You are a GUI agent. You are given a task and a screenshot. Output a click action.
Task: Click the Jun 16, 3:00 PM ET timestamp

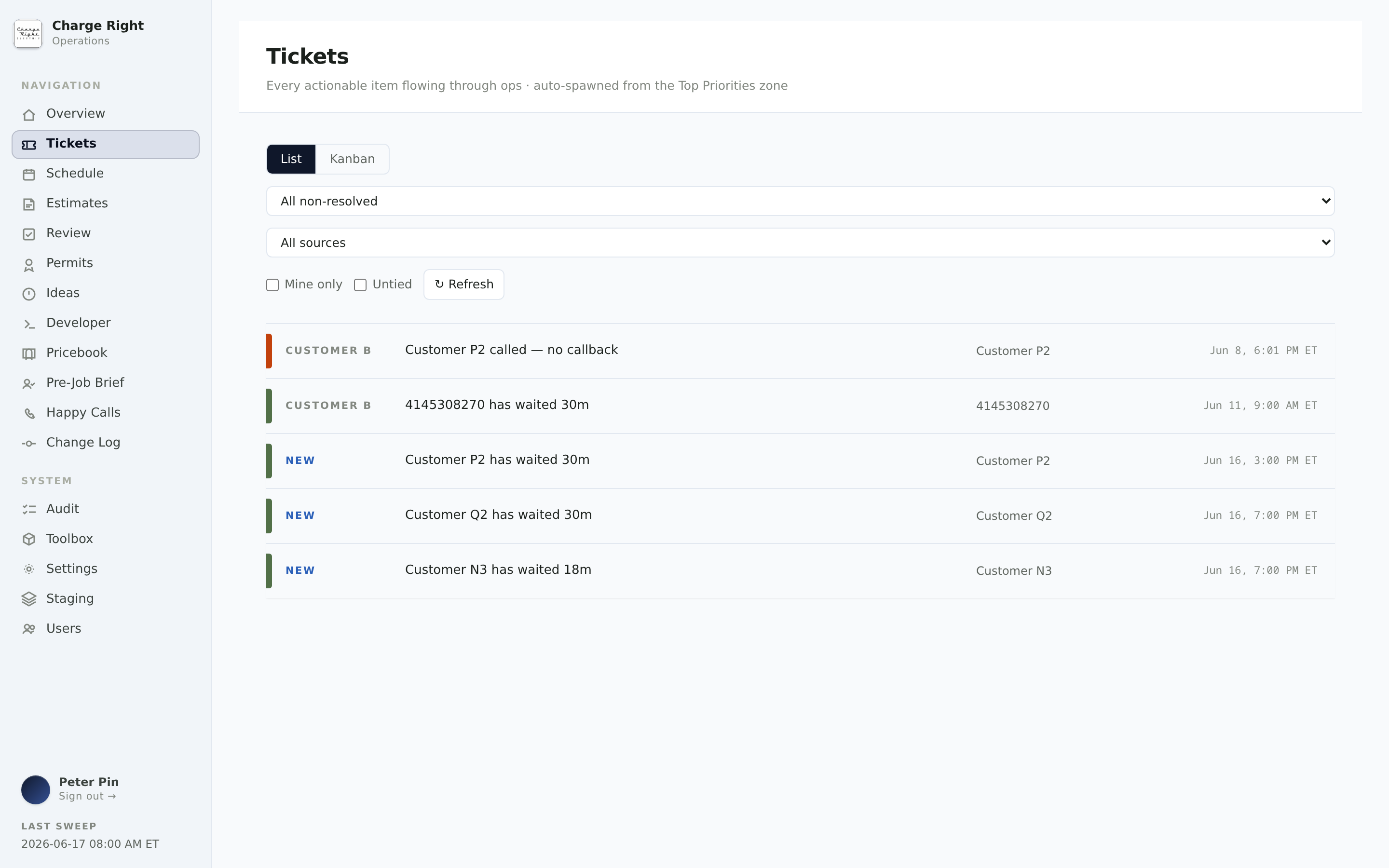click(1260, 461)
